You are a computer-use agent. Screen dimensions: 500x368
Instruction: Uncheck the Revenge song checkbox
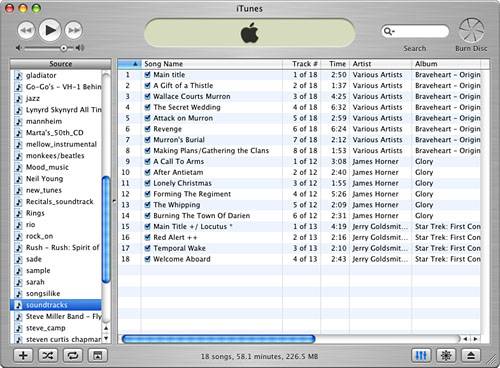click(x=147, y=129)
